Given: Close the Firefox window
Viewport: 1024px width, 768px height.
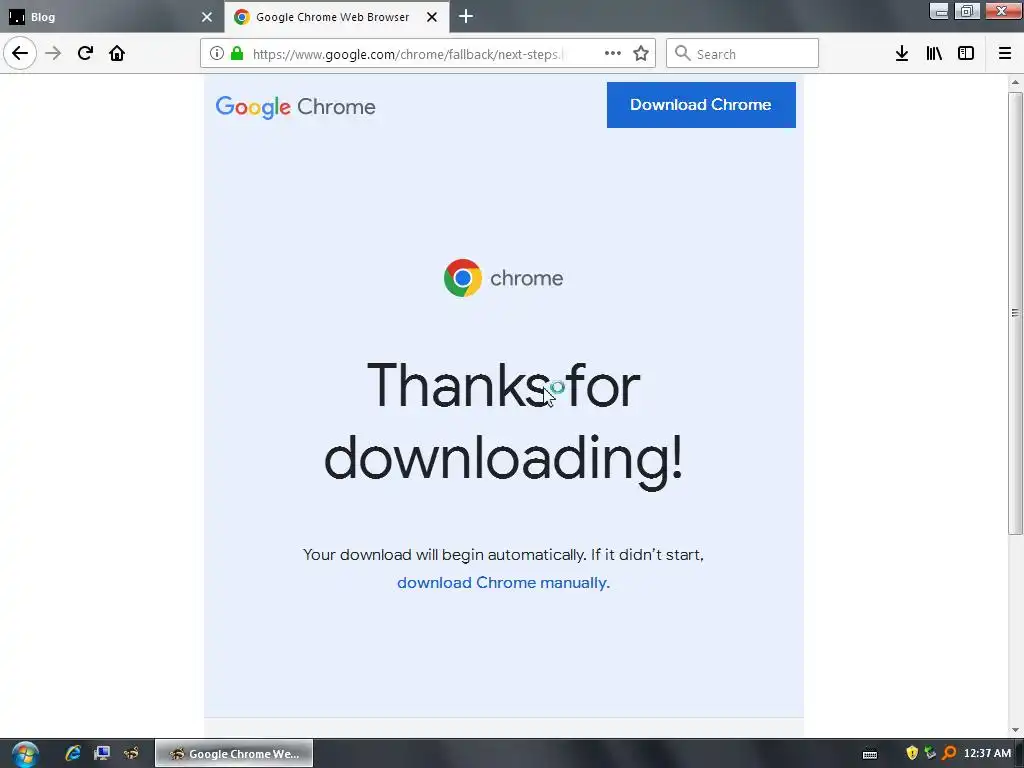Looking at the screenshot, I should 1002,11.
